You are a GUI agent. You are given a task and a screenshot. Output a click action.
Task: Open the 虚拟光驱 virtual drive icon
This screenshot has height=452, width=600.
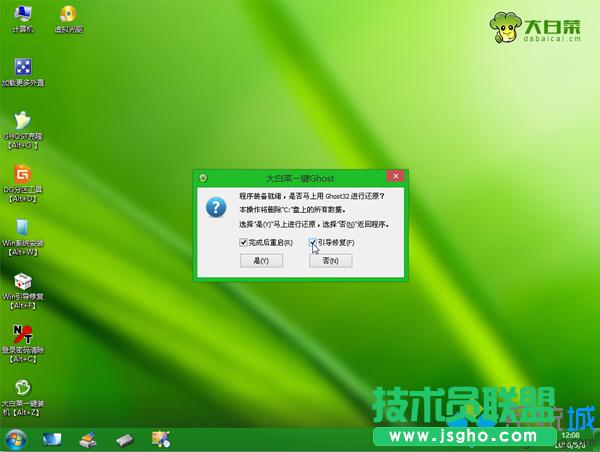tap(69, 15)
